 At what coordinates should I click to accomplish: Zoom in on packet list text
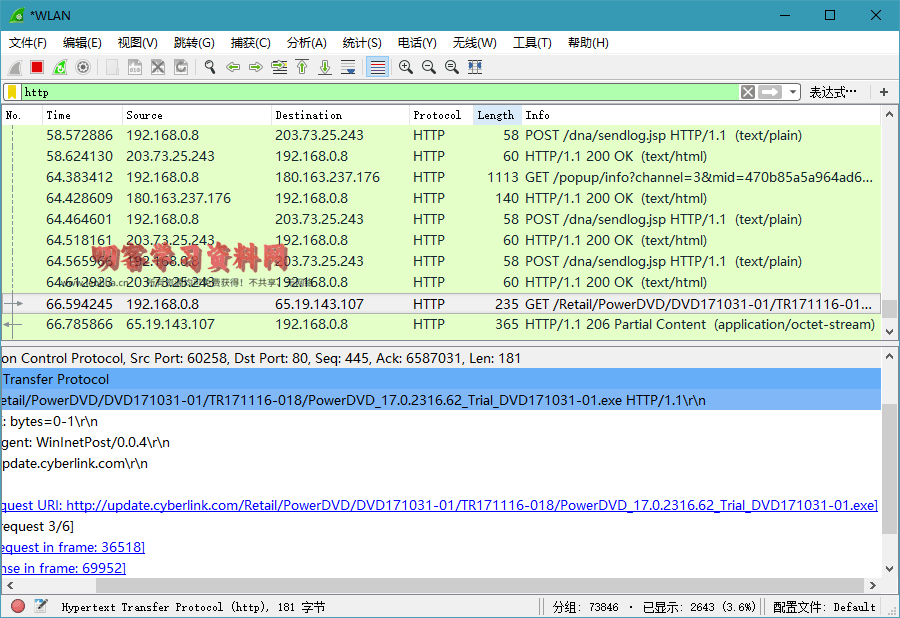click(405, 67)
